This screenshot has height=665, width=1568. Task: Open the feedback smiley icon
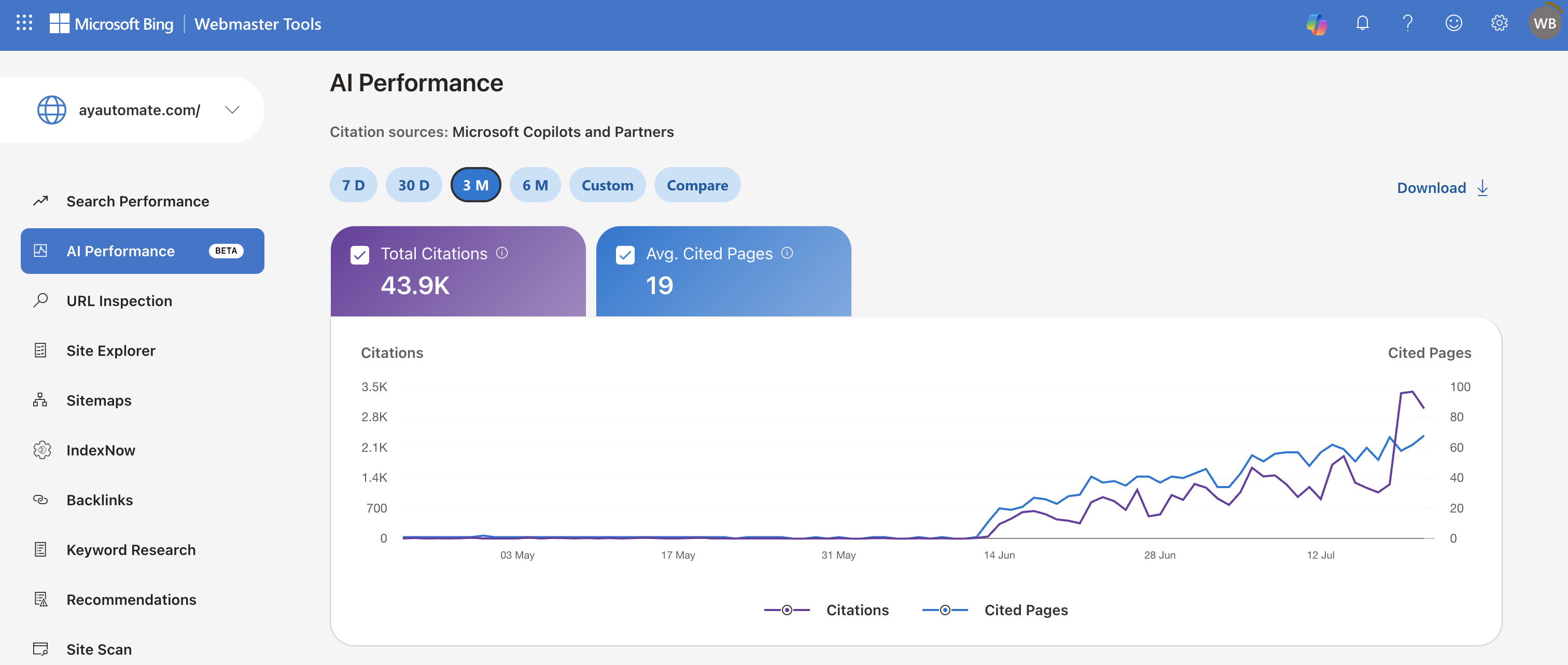tap(1453, 23)
